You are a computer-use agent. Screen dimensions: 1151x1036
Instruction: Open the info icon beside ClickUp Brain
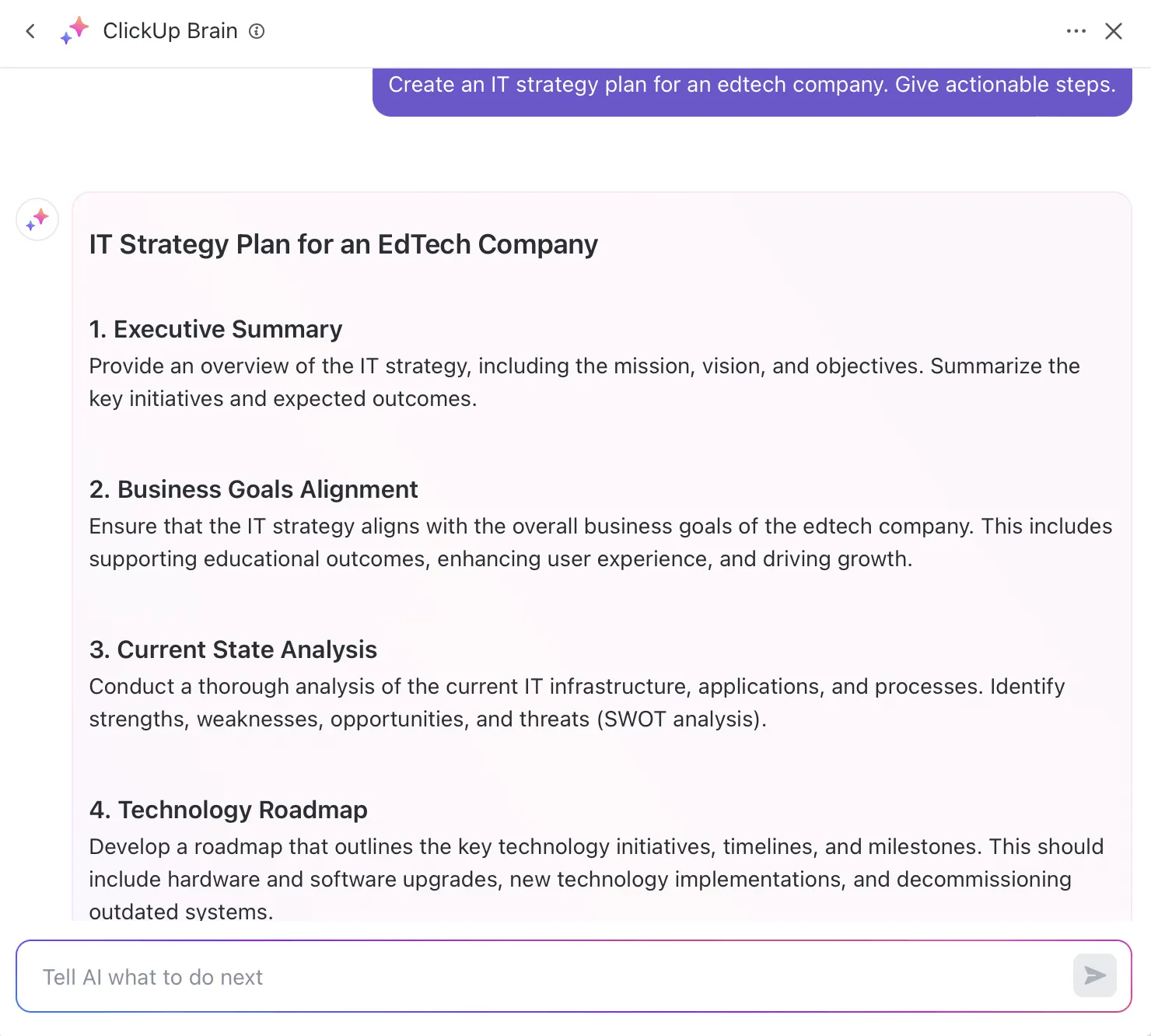pos(257,31)
